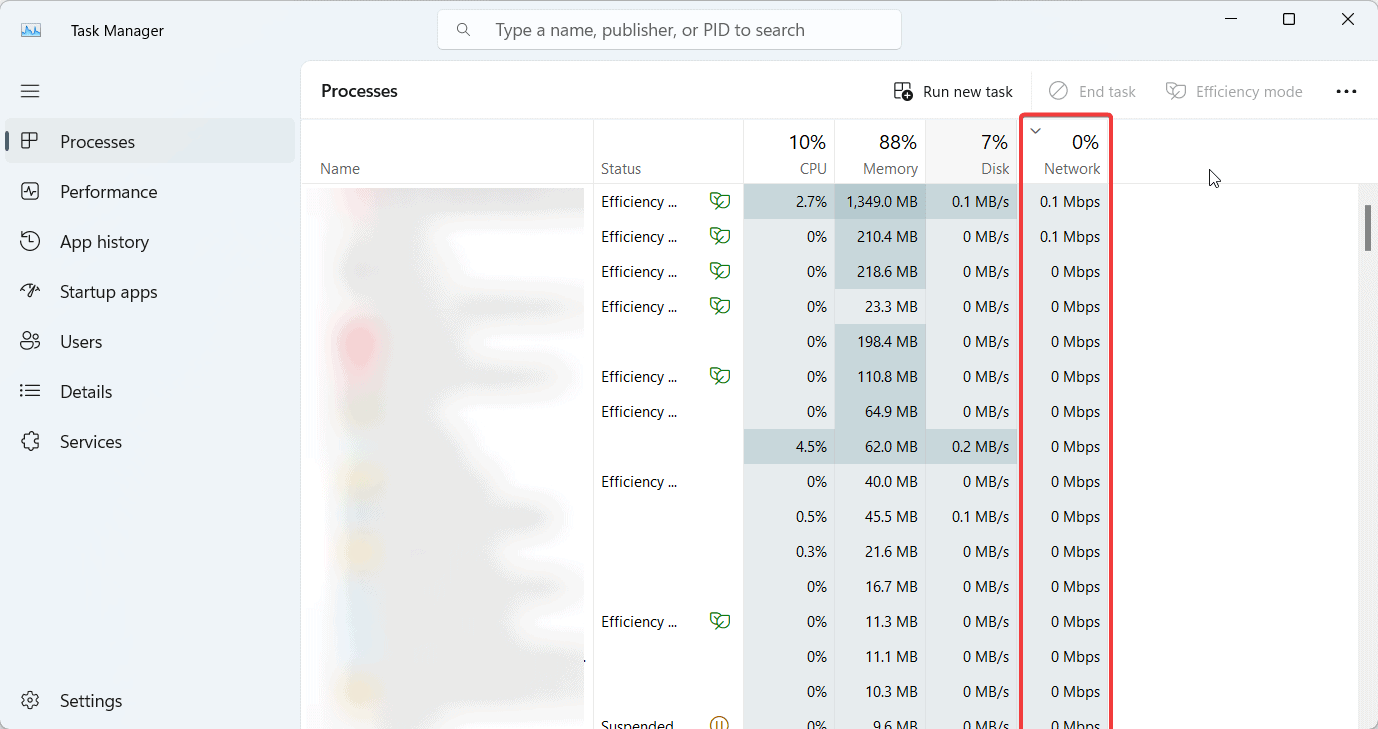Select the 10.3 MB memory cell
The width and height of the screenshot is (1378, 729).
point(880,692)
